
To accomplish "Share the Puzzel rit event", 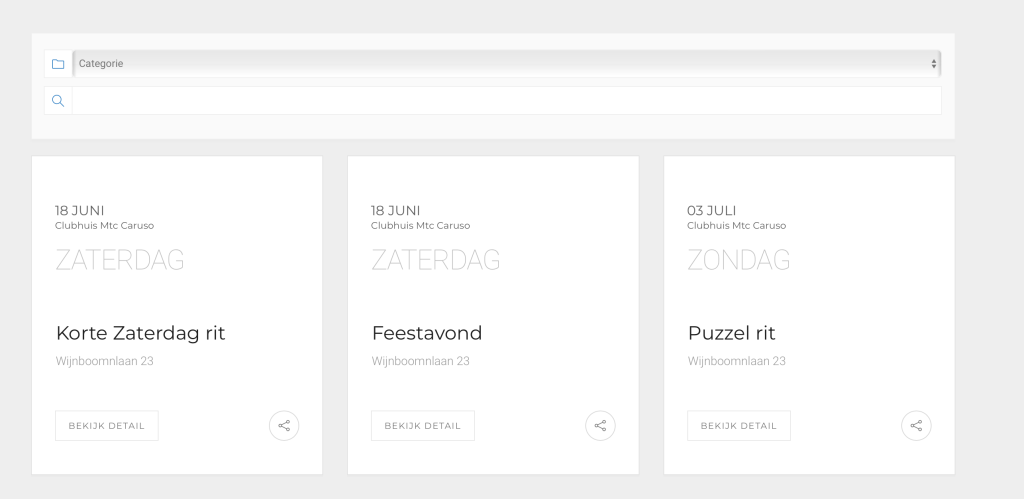I will point(916,426).
